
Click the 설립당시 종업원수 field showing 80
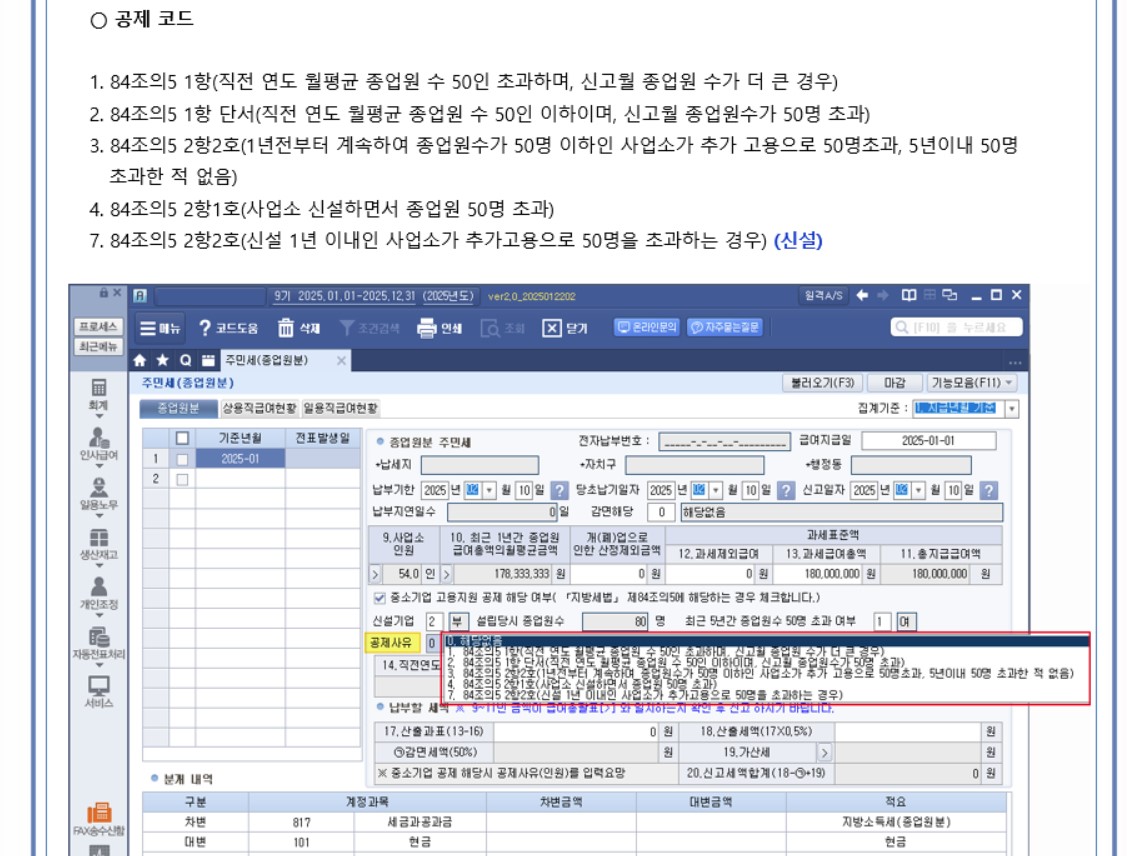[x=615, y=621]
